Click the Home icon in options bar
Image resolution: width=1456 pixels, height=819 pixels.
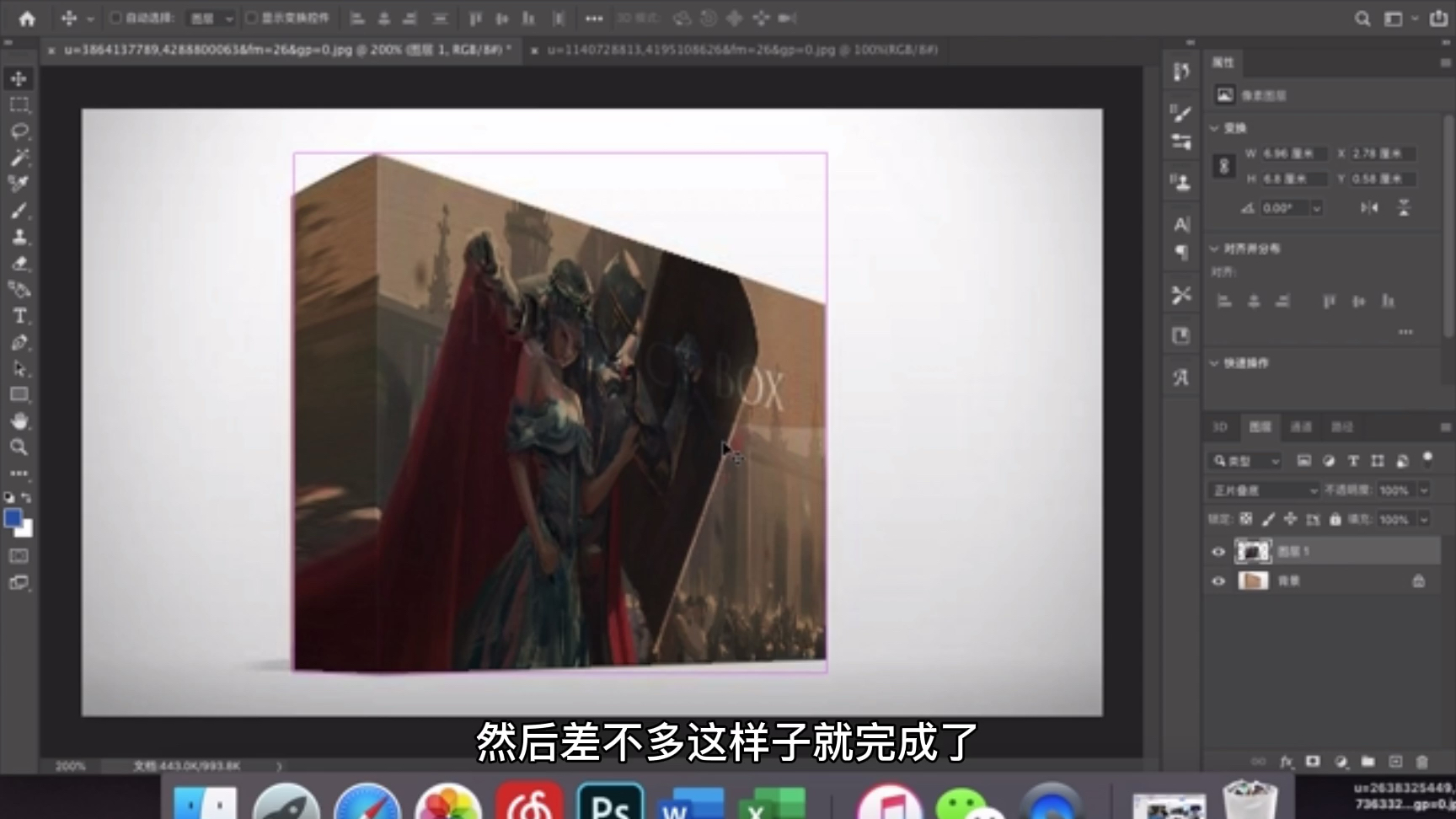(27, 18)
